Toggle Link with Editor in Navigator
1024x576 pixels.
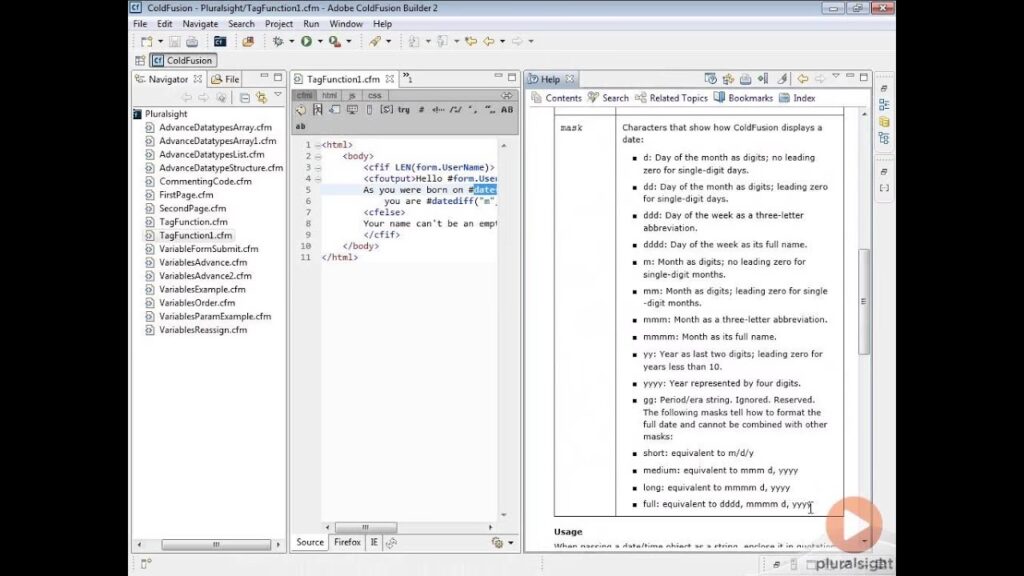click(262, 98)
